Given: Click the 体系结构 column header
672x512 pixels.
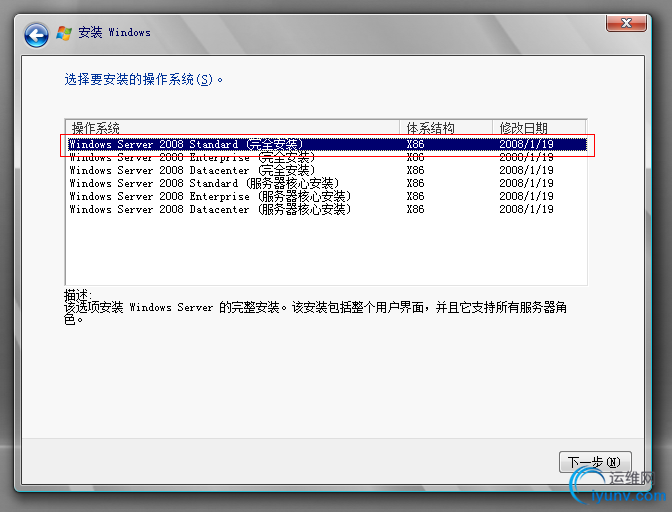Looking at the screenshot, I should [446, 128].
